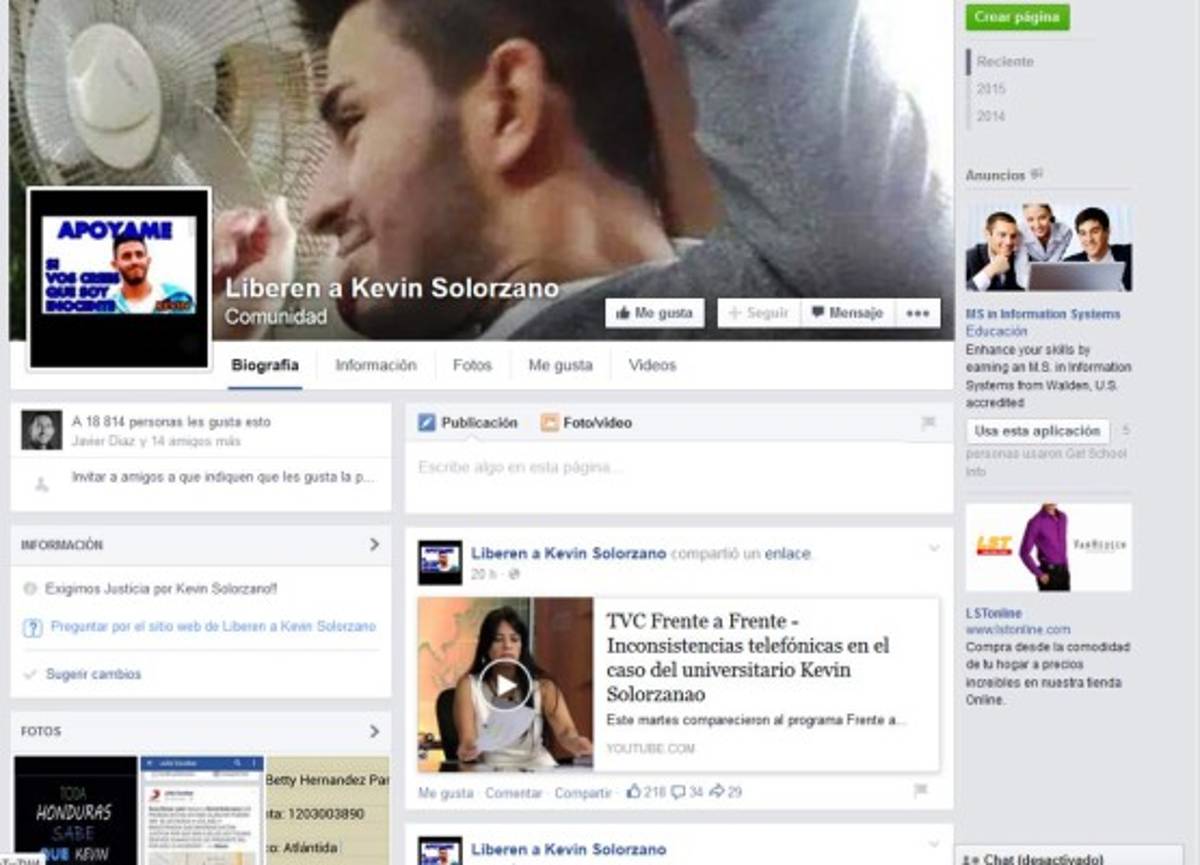Click the green Crear página button
The image size is (1200, 865).
1017,17
